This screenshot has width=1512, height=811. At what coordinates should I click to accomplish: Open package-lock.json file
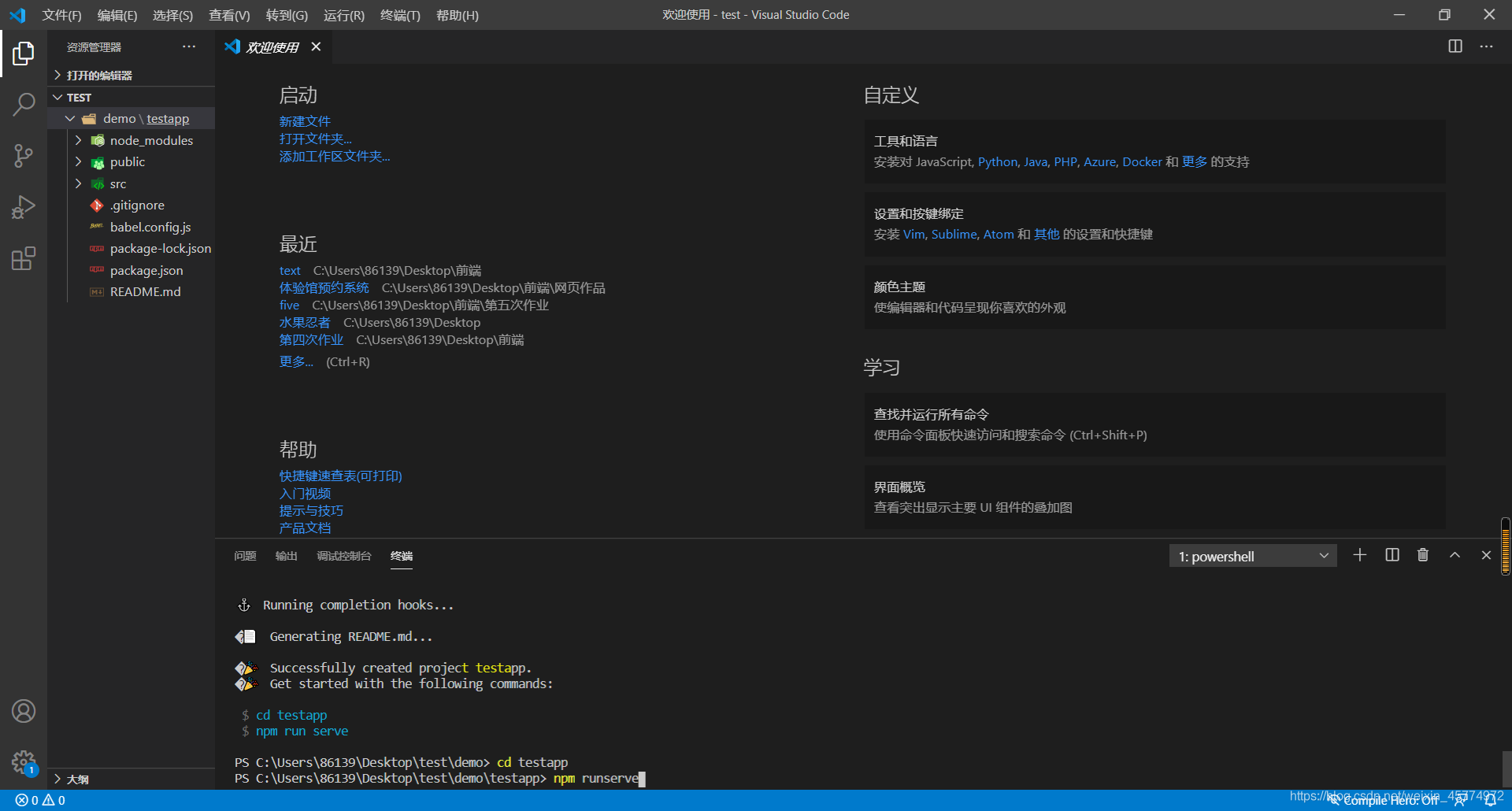click(161, 249)
